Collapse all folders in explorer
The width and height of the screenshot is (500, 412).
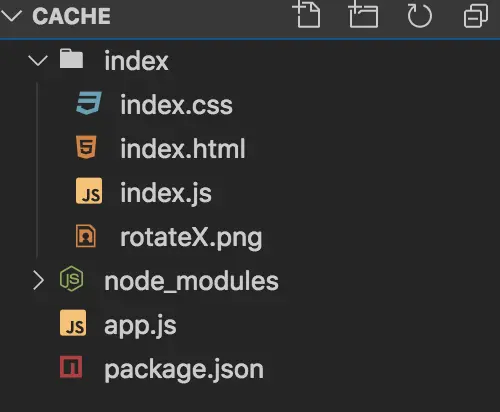476,15
